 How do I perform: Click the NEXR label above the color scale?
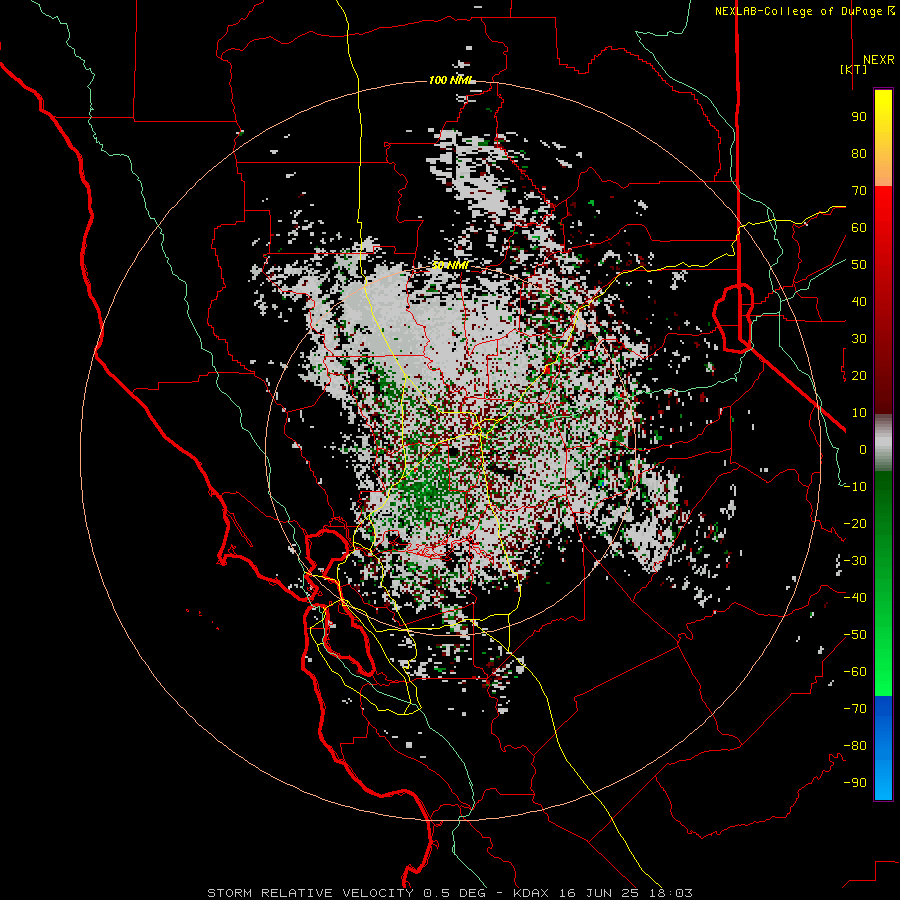(x=878, y=60)
